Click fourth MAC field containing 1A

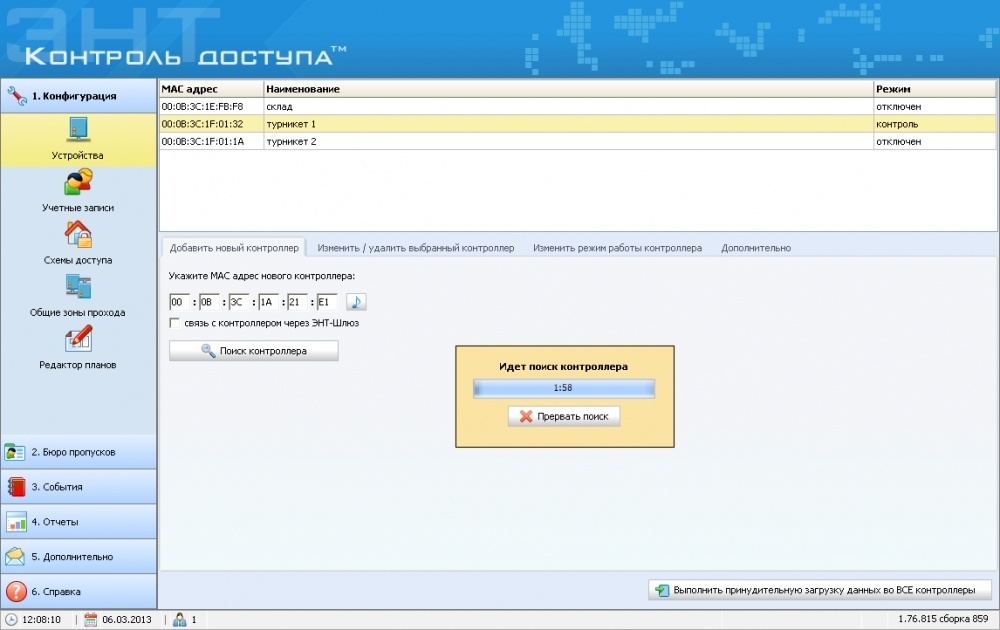point(268,302)
